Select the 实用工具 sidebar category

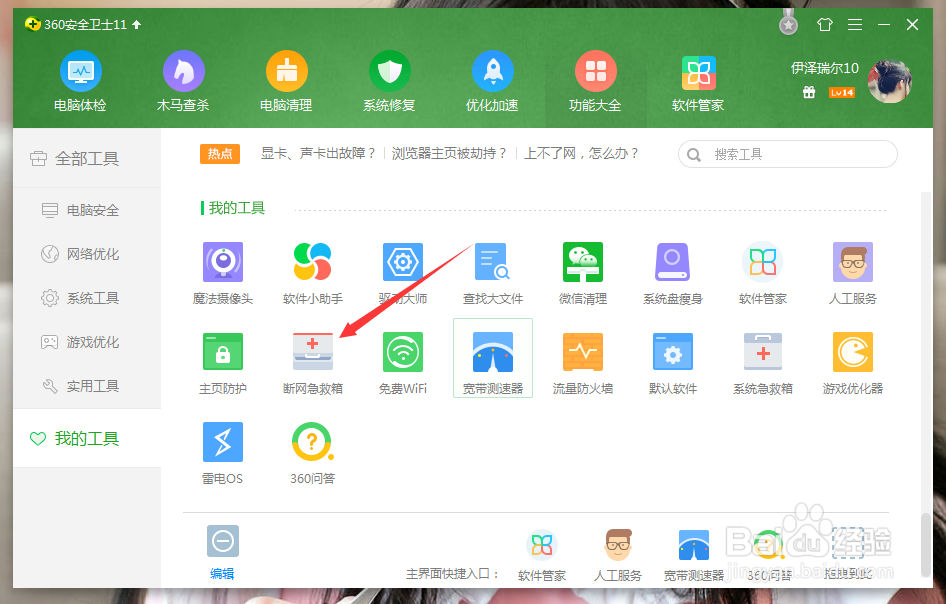tap(87, 386)
